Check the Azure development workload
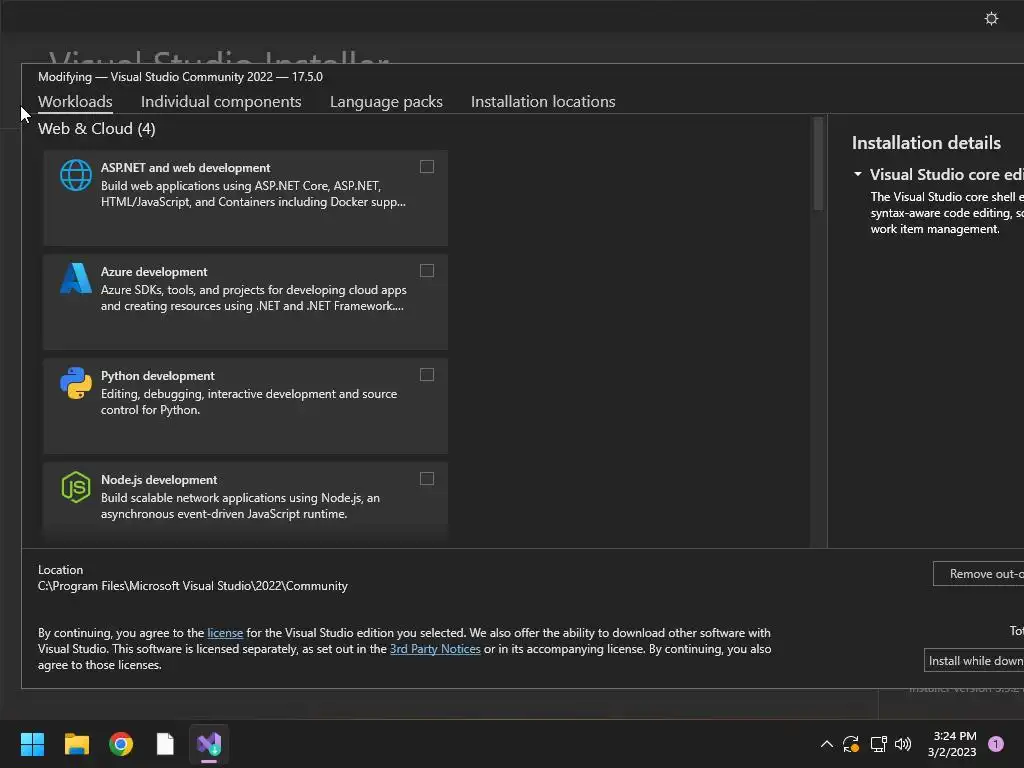Screen dimensions: 1024x768 (426, 271)
